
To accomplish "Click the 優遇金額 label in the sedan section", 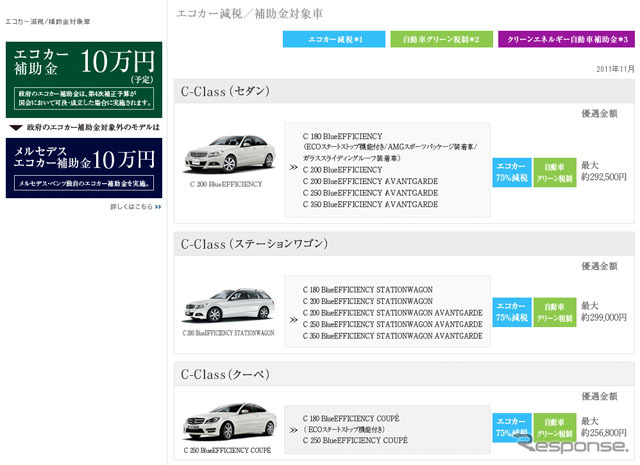I will pos(599,113).
